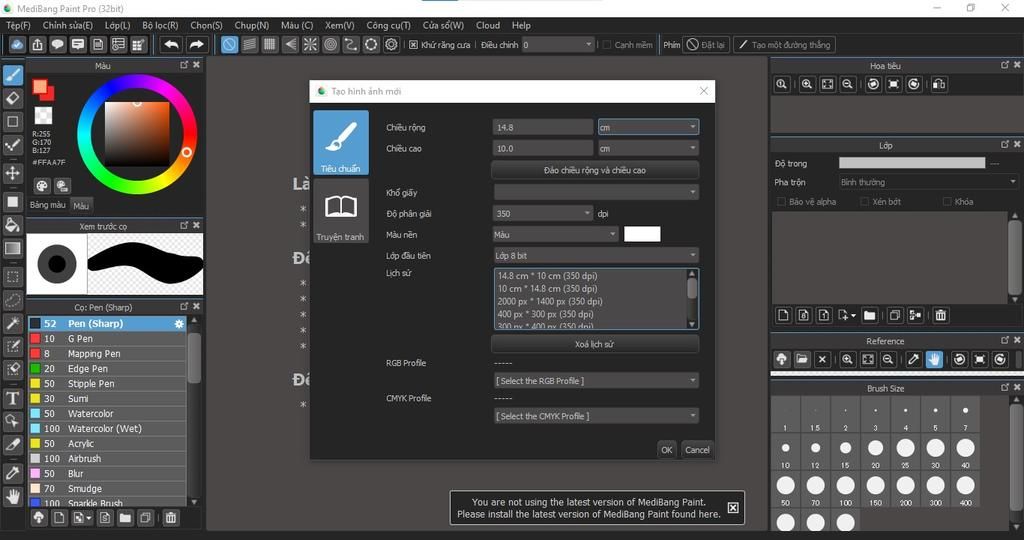1024x540 pixels.
Task: Zoom in within the Navigator panel
Action: click(807, 84)
